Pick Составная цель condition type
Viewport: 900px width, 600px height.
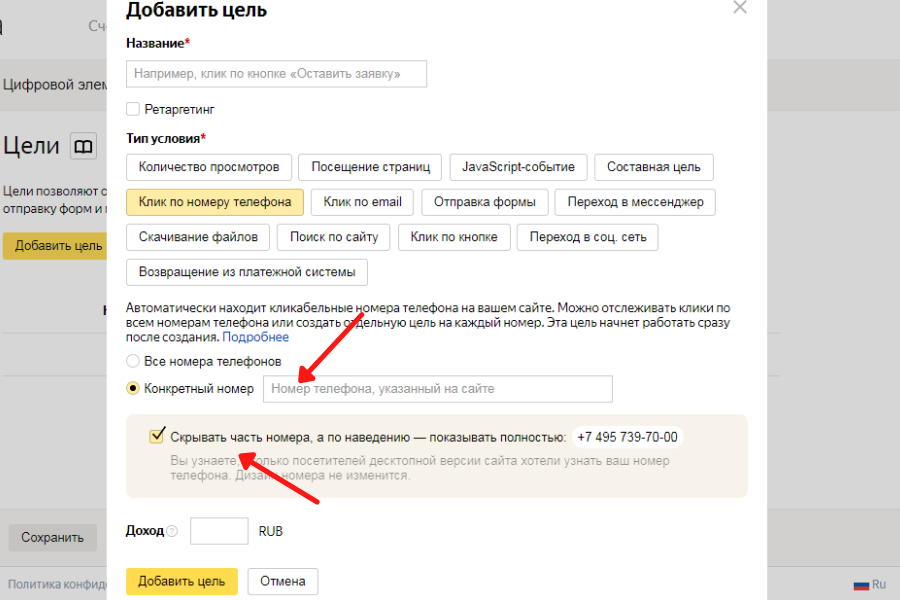pyautogui.click(x=653, y=167)
